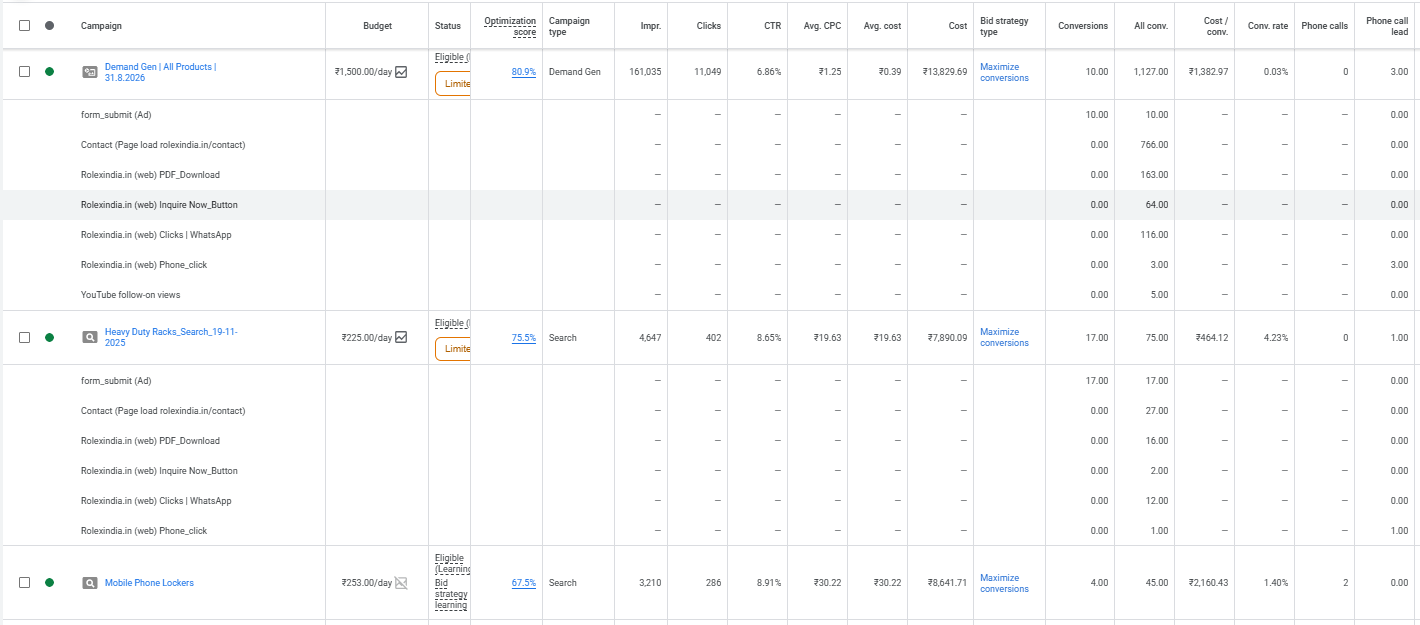Click the ₹30.22 Avg. CPC cell
This screenshot has width=1420, height=625.
tap(828, 583)
